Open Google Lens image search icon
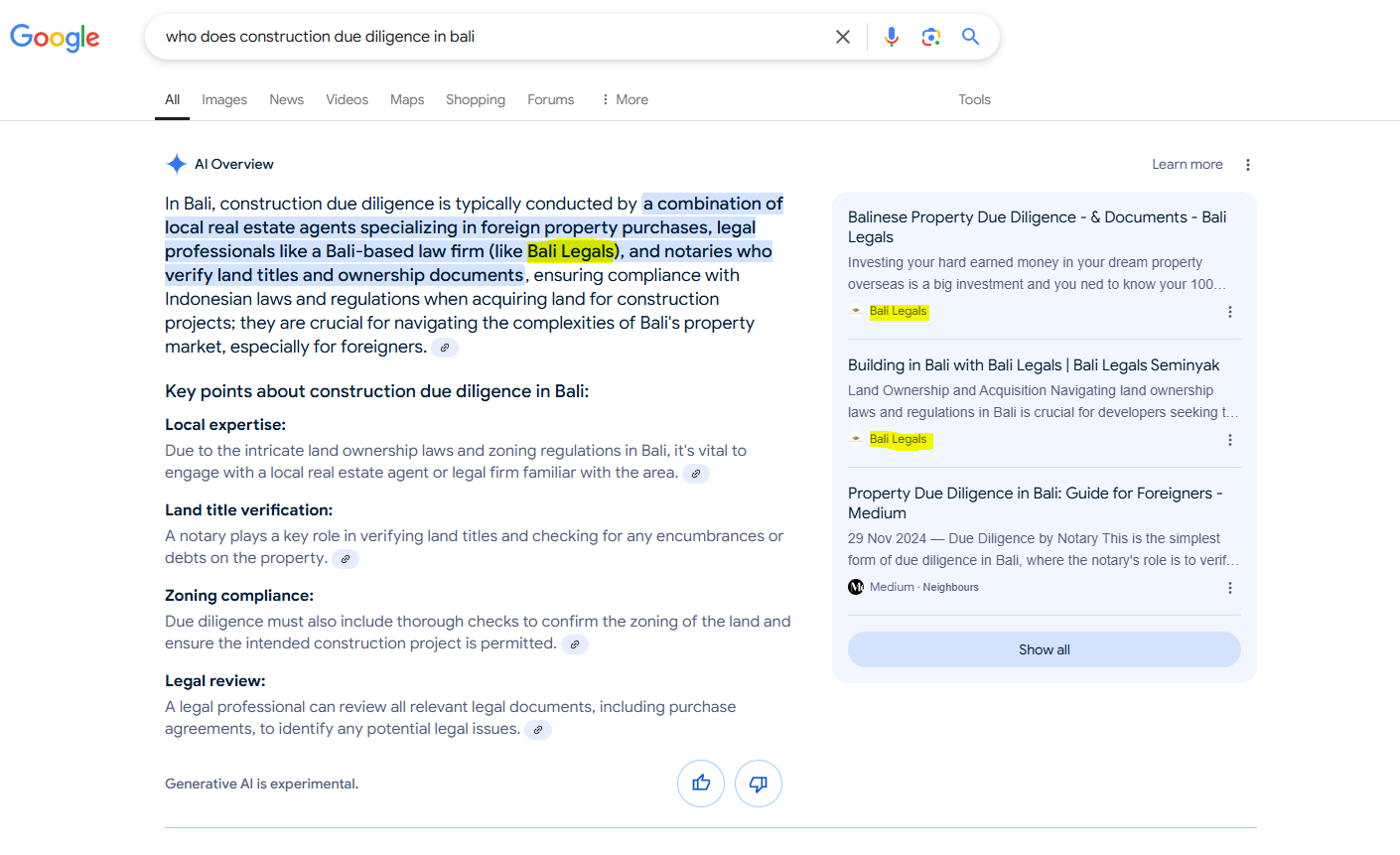The image size is (1400, 855). (931, 37)
